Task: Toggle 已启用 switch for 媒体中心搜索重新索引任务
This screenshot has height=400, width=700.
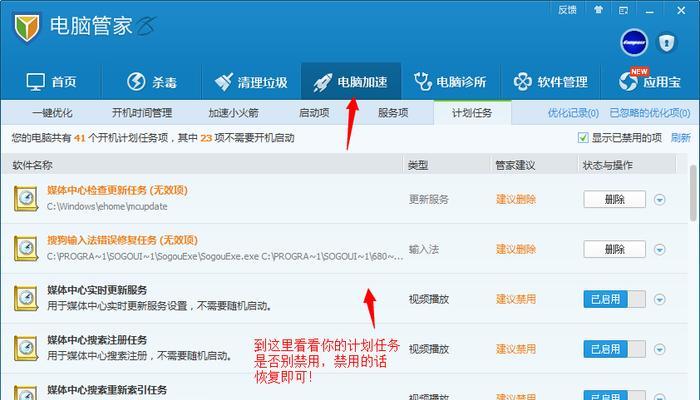Action: click(x=614, y=396)
